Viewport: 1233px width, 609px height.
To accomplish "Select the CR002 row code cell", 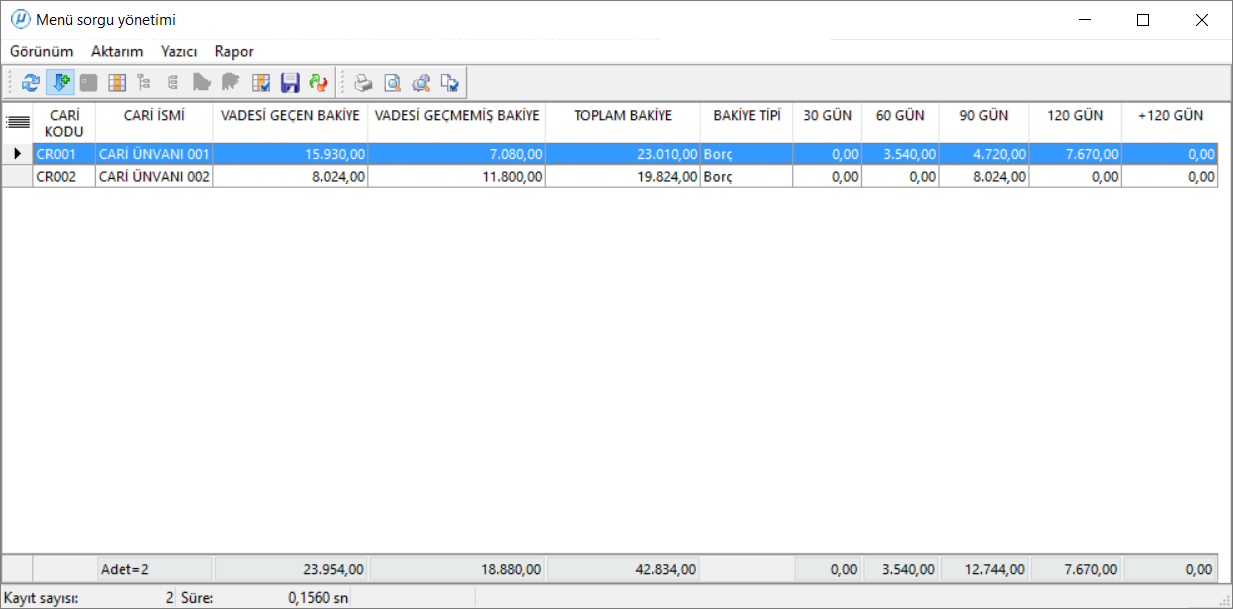I will 64,177.
